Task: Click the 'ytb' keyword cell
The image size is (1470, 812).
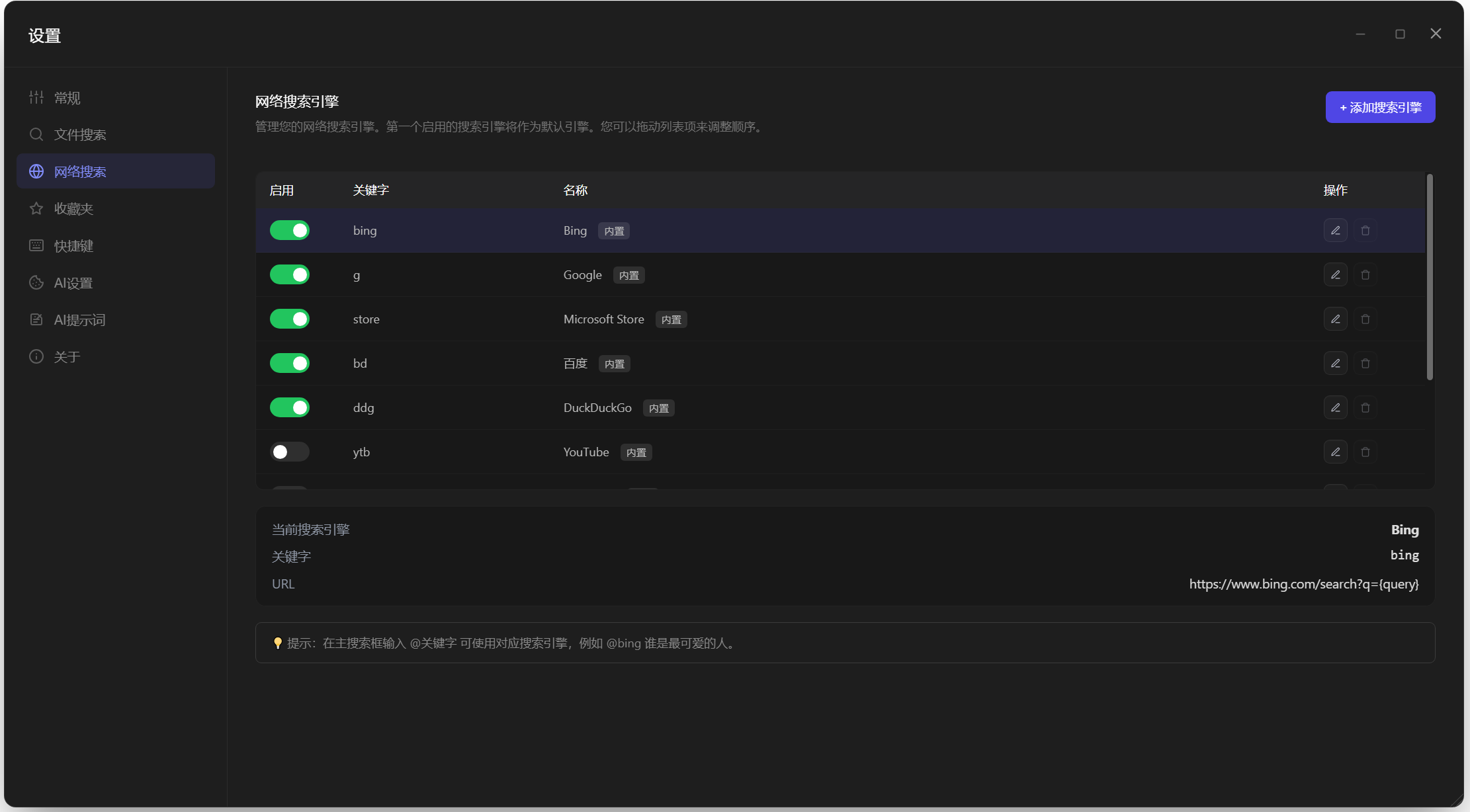Action: point(361,452)
